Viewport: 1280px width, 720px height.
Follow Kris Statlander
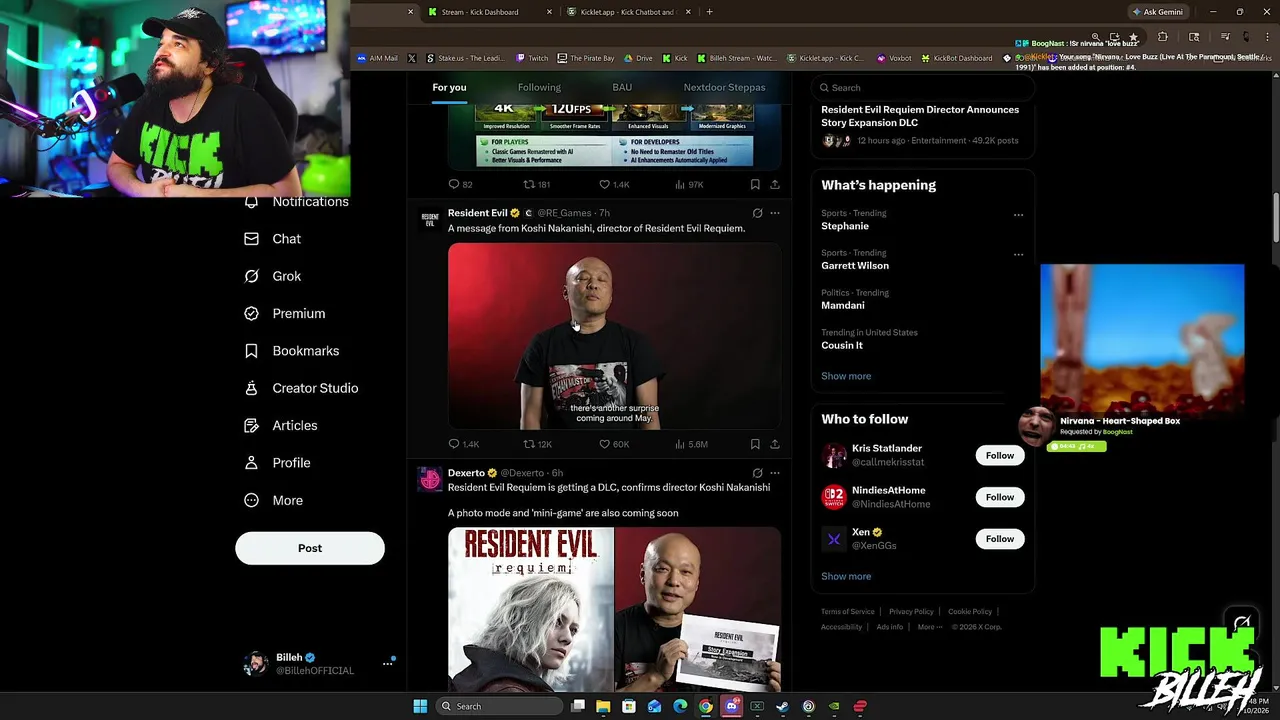click(x=1000, y=456)
